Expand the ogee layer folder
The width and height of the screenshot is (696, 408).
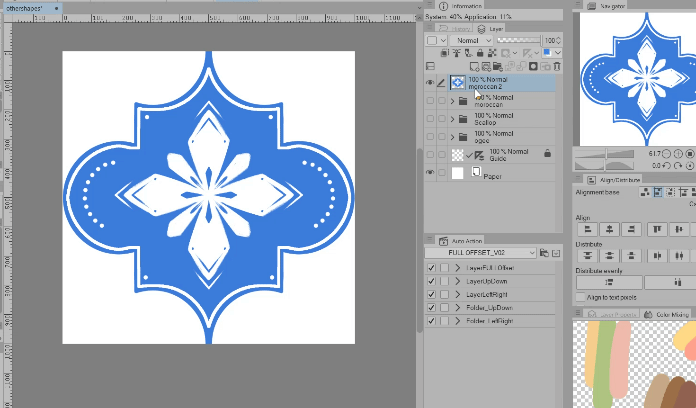pos(453,136)
